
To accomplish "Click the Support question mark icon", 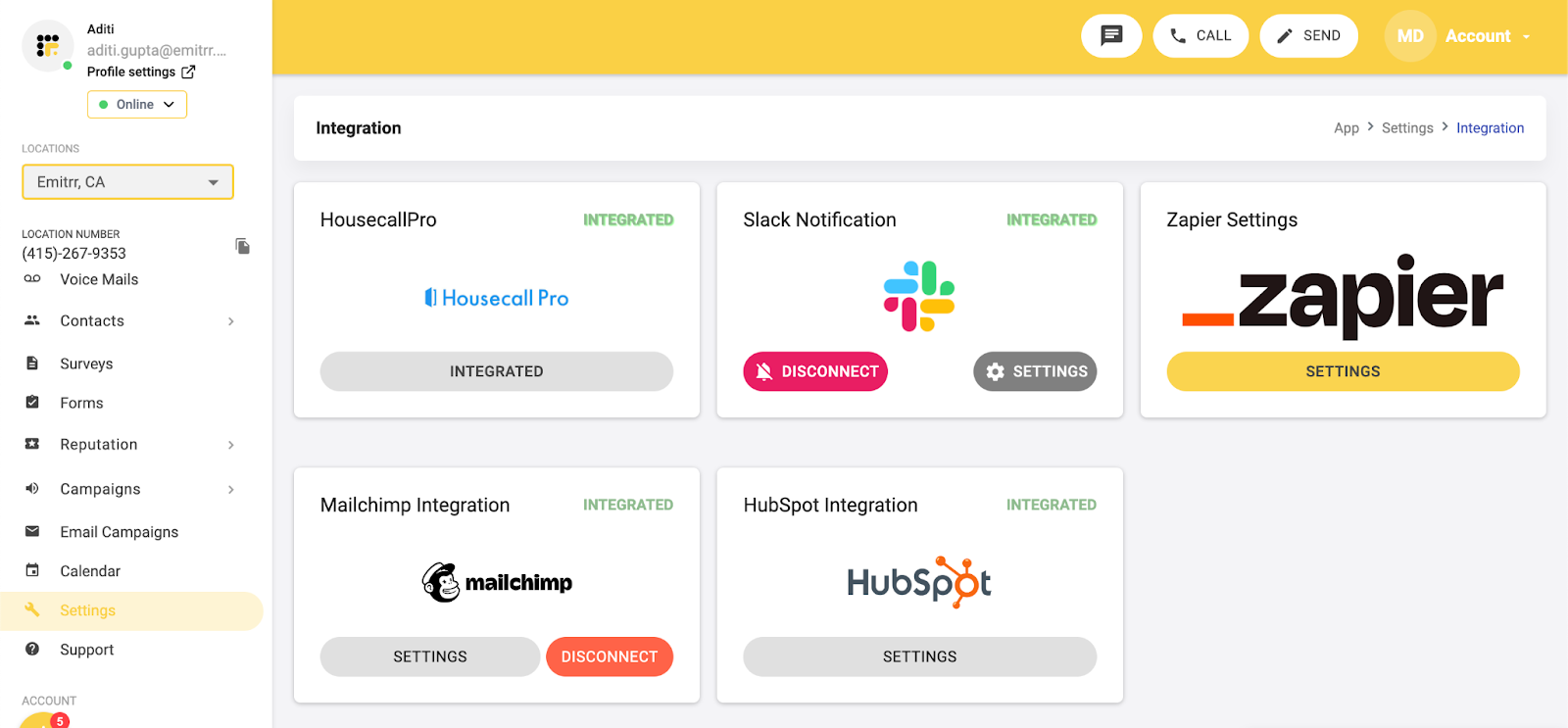I will click(32, 650).
